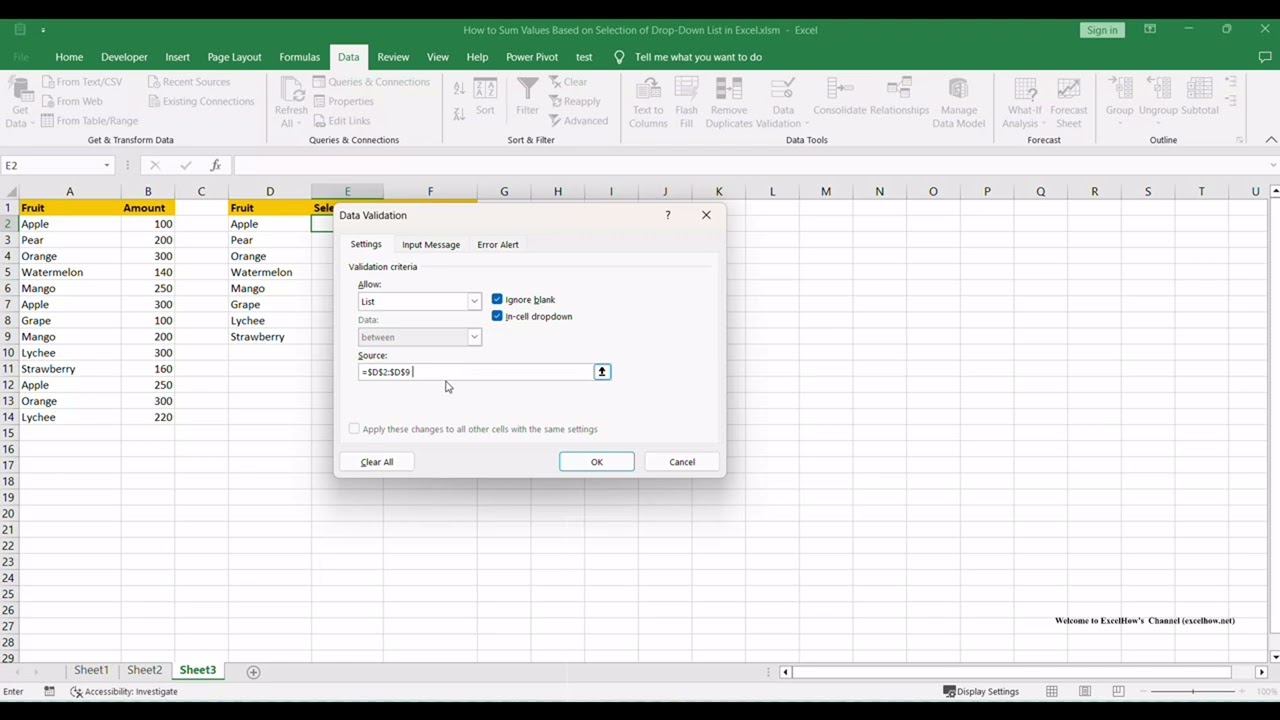Switch to Page Break Preview icon
Viewport: 1280px width, 720px height.
pyautogui.click(x=1118, y=691)
